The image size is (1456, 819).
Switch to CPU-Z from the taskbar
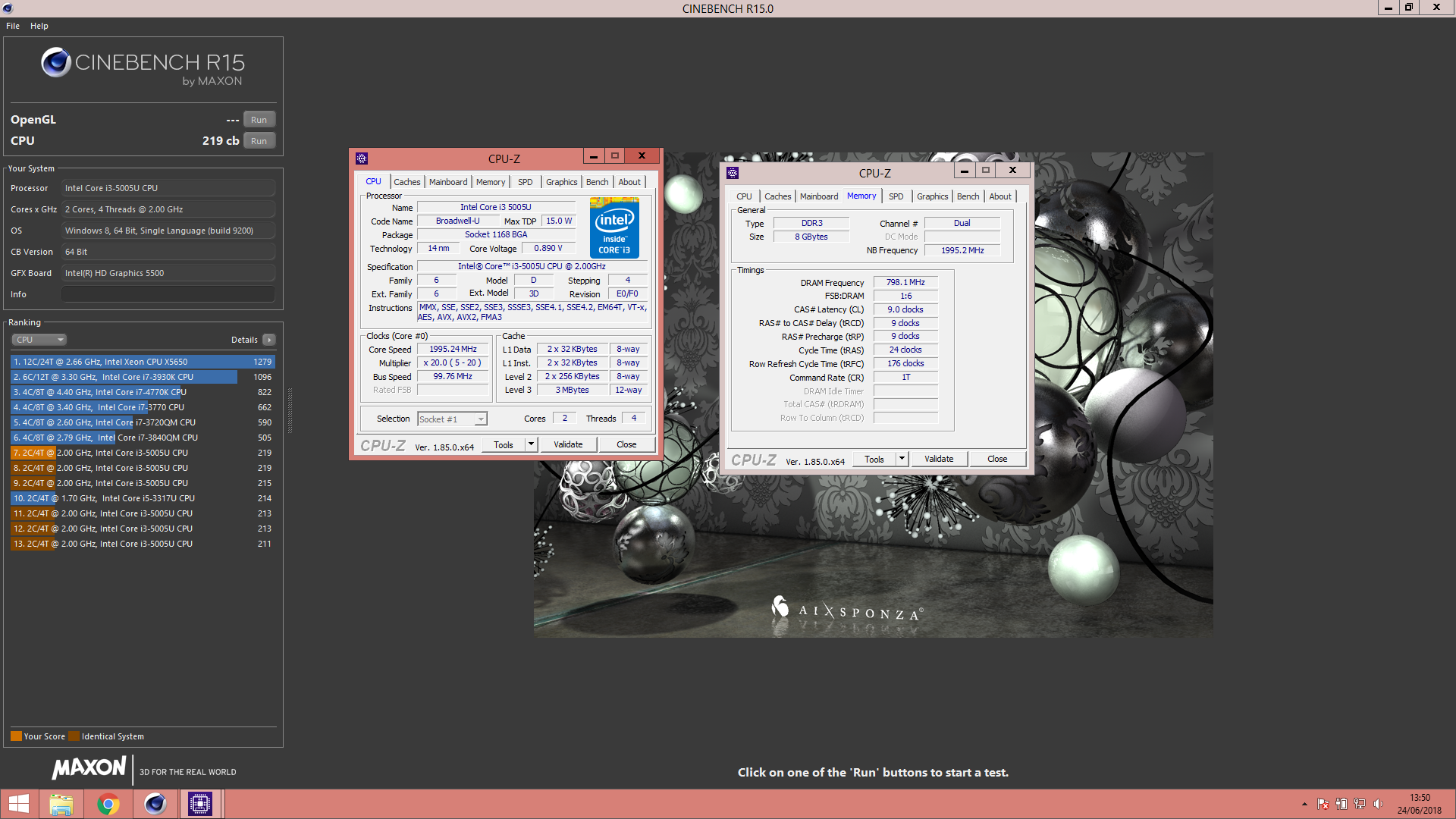pyautogui.click(x=200, y=804)
